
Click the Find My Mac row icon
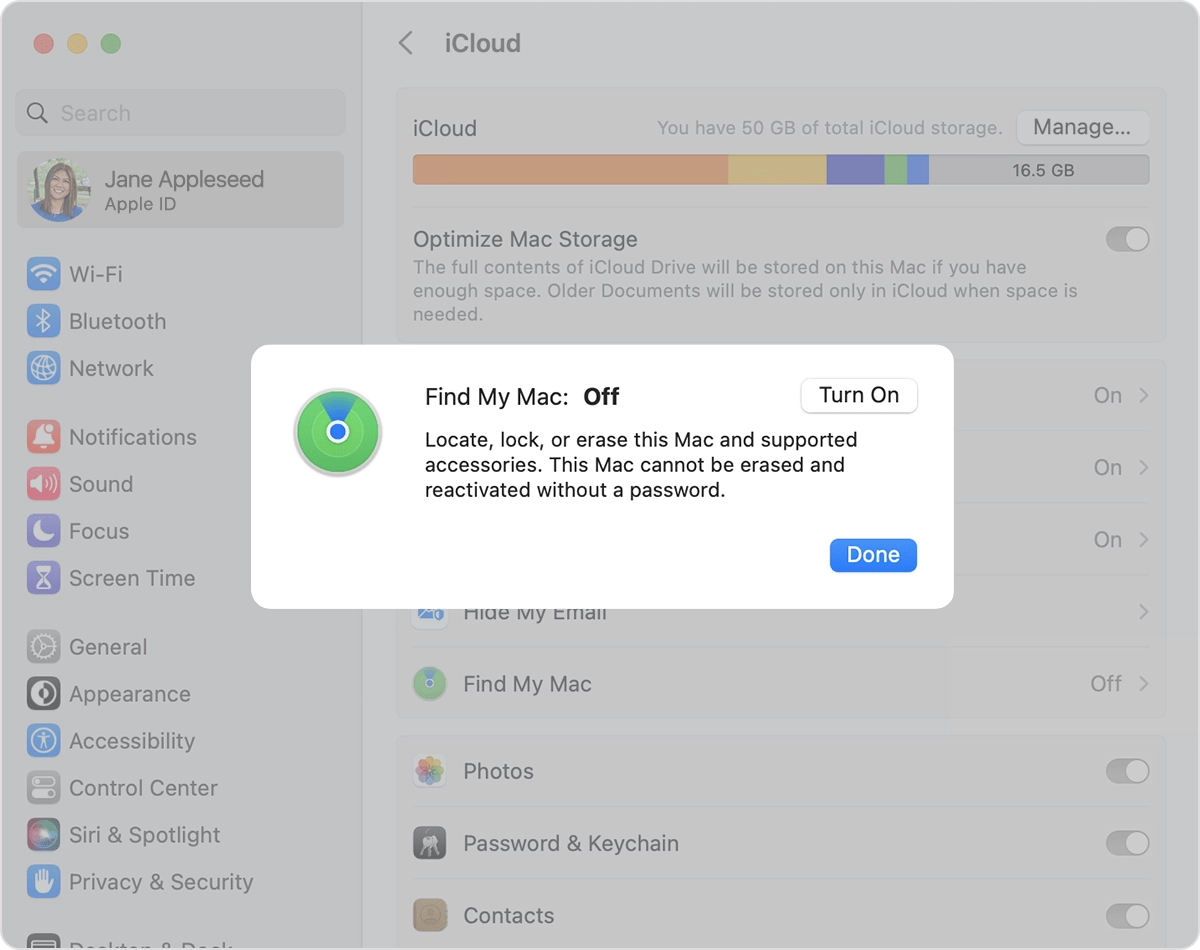pyautogui.click(x=430, y=684)
